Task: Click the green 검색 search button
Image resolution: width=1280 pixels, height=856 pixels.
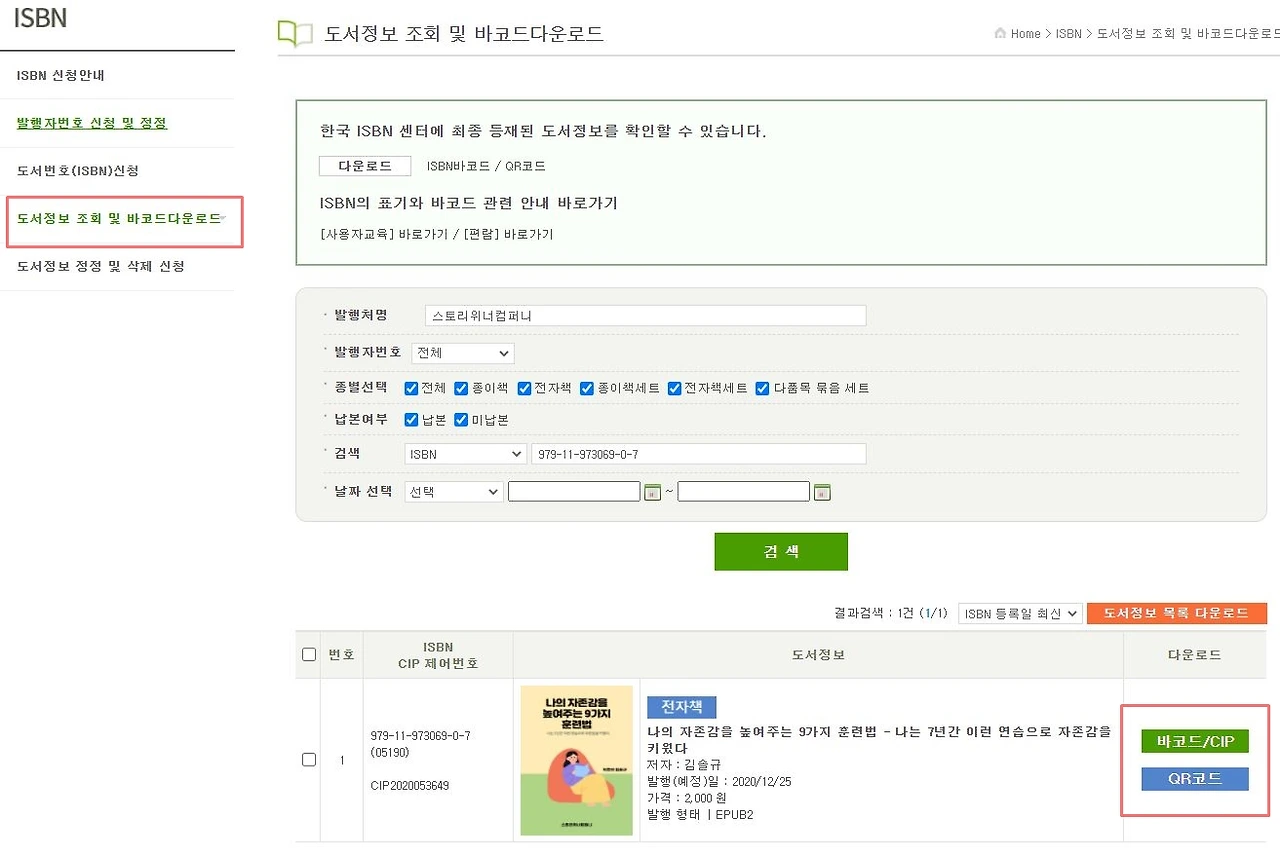Action: 780,551
